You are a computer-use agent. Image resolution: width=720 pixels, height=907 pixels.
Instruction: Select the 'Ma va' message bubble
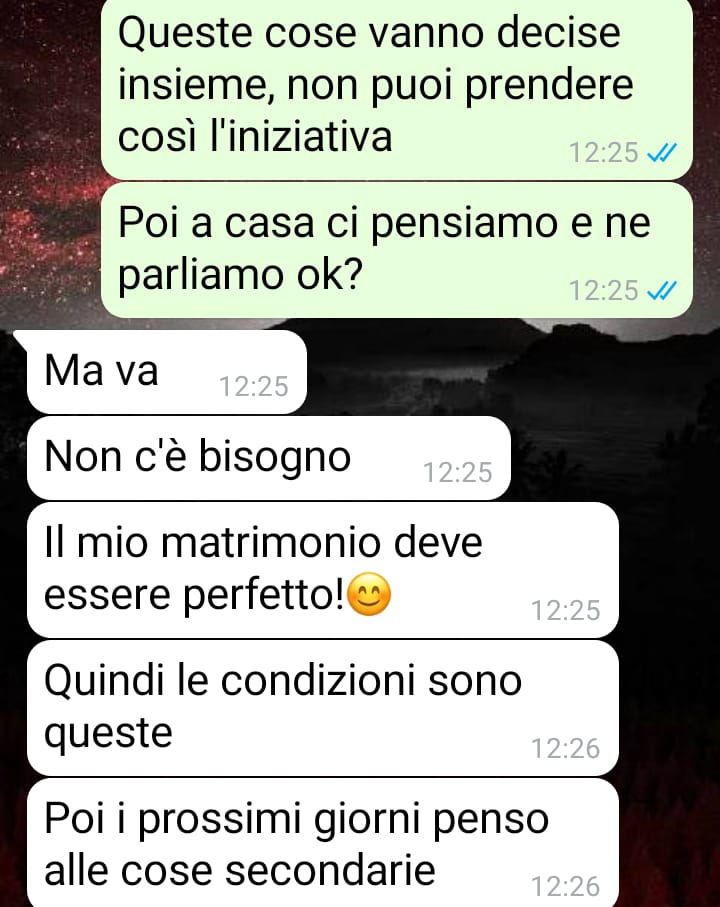pos(167,372)
